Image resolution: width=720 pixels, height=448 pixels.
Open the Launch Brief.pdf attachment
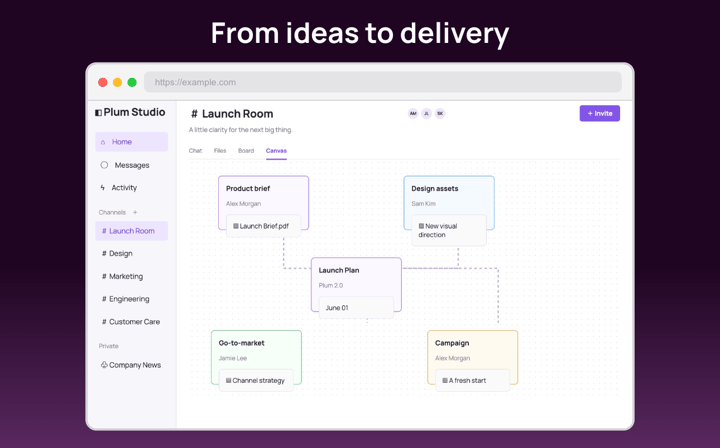tap(264, 226)
